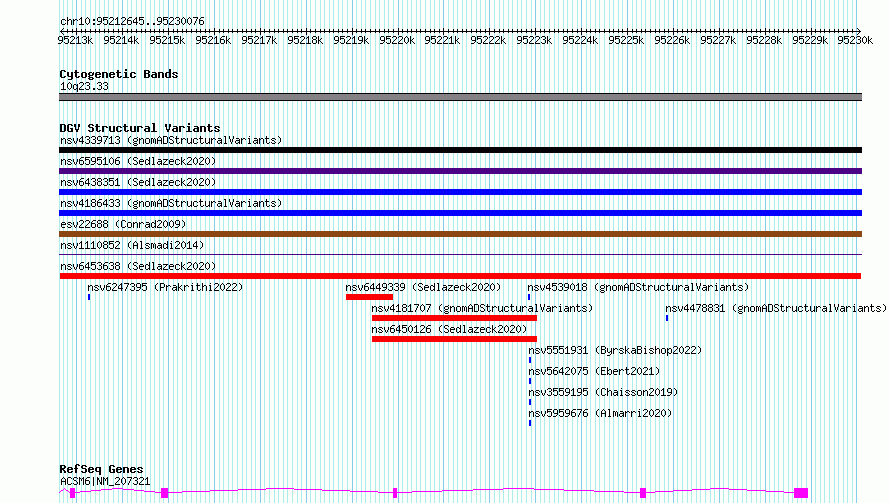The image size is (890, 503).
Task: Click the 95220k ruler tick label
Action: (x=397, y=40)
